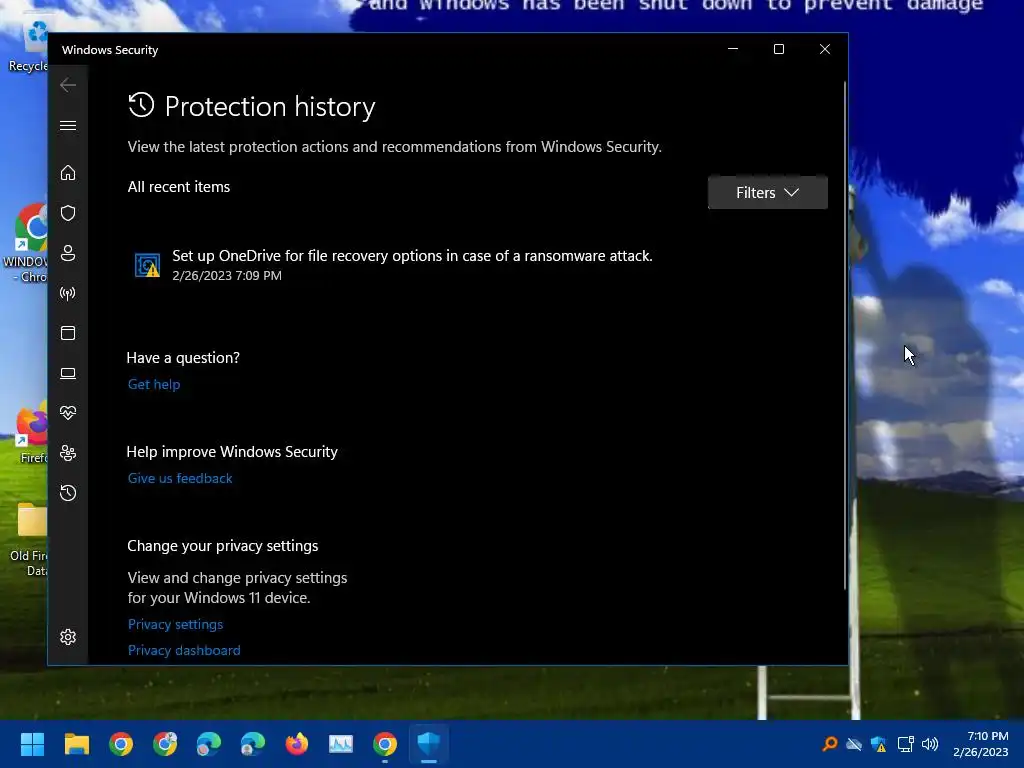This screenshot has height=768, width=1024.
Task: Click the 'All recent items' label
Action: (179, 187)
